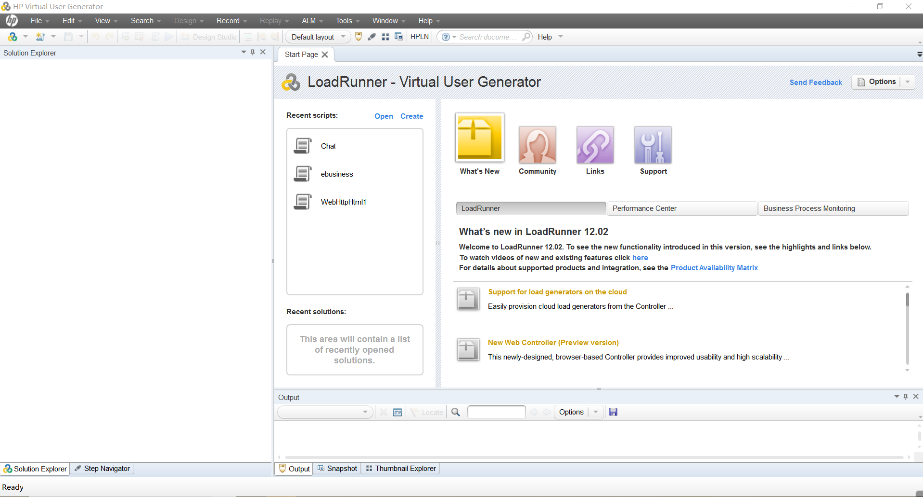This screenshot has height=497, width=923.
Task: Click the Step Navigator pen icon in toolbar
Action: [x=371, y=37]
